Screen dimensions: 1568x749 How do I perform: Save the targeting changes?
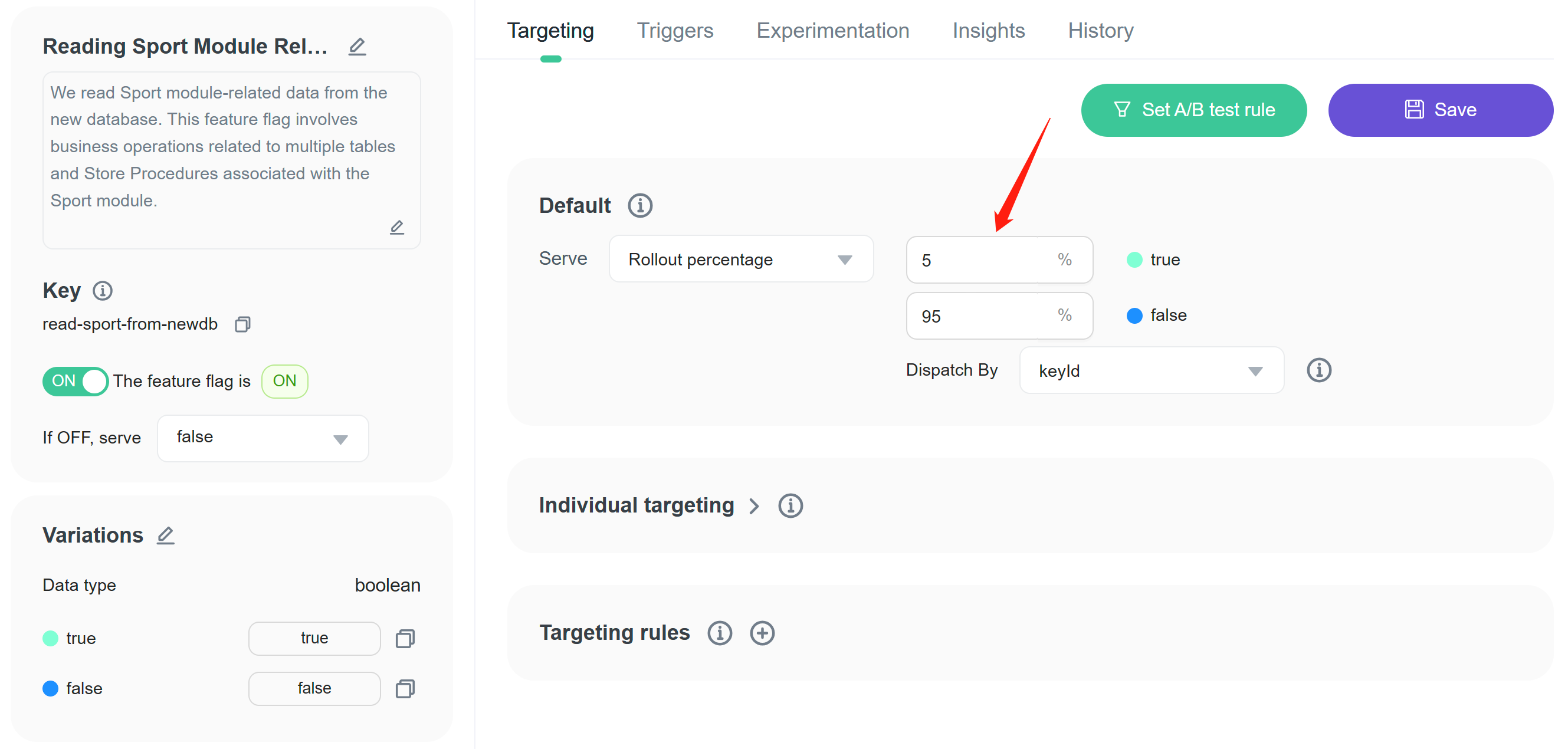tap(1440, 110)
